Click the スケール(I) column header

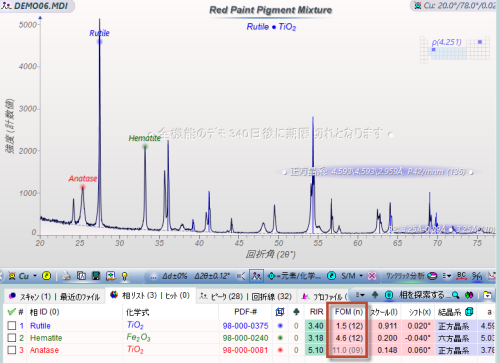(384, 312)
